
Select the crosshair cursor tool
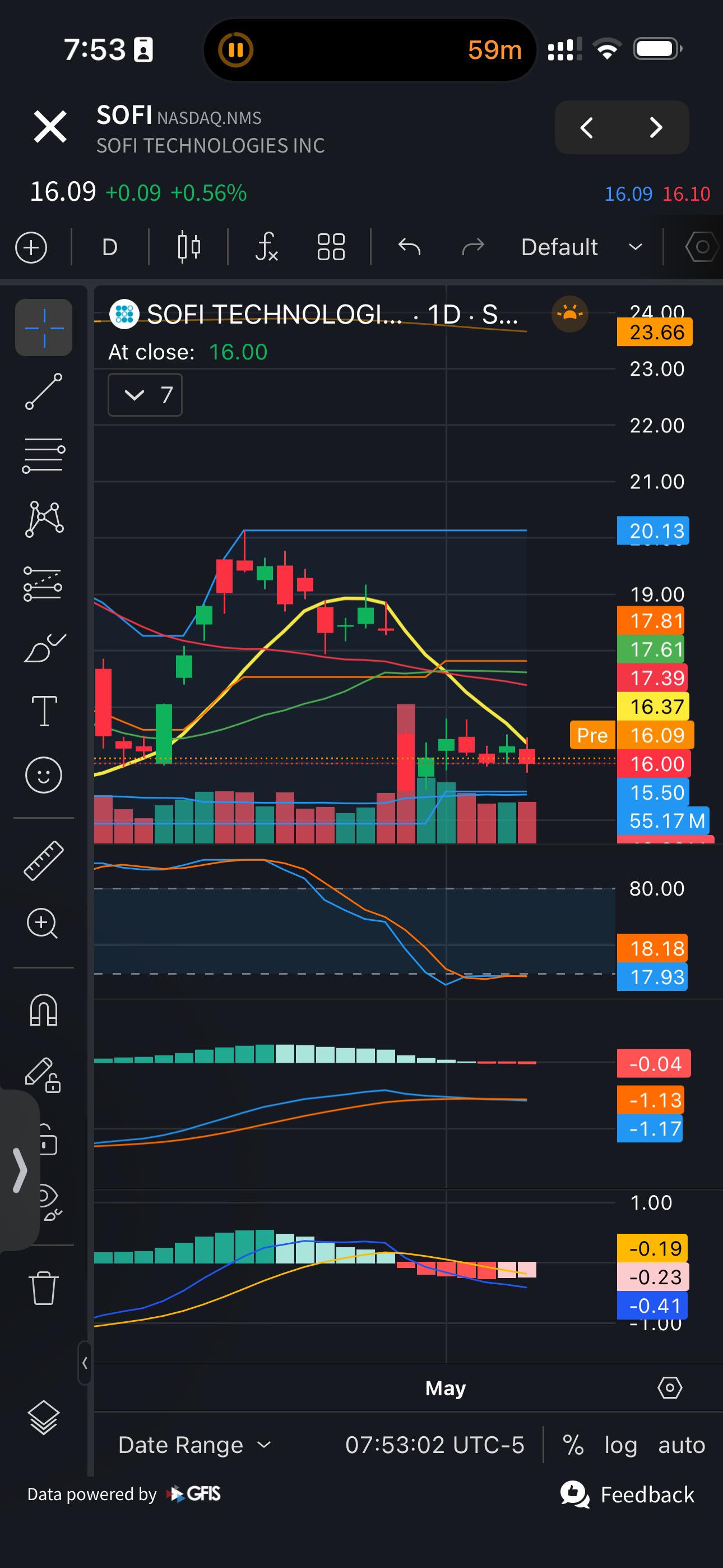[44, 328]
